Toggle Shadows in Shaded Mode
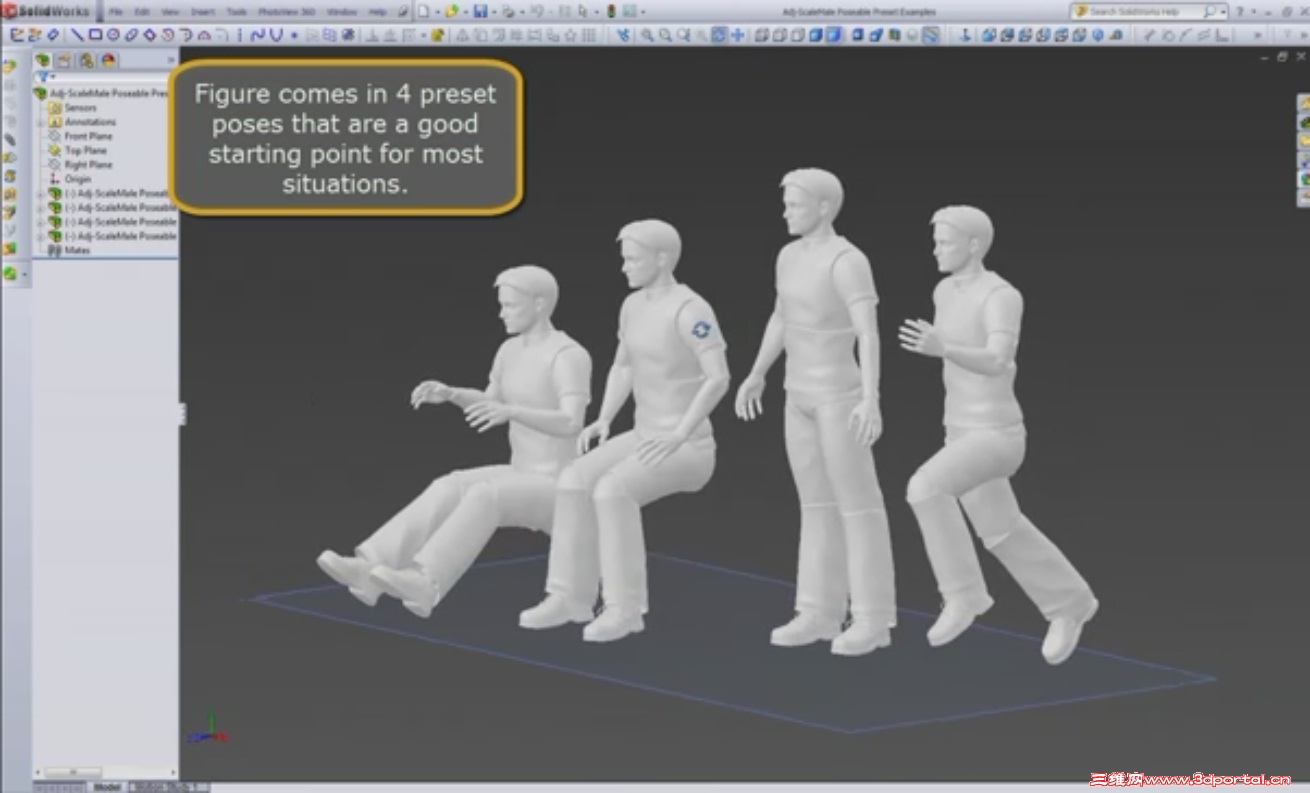This screenshot has height=793, width=1310. 858,35
